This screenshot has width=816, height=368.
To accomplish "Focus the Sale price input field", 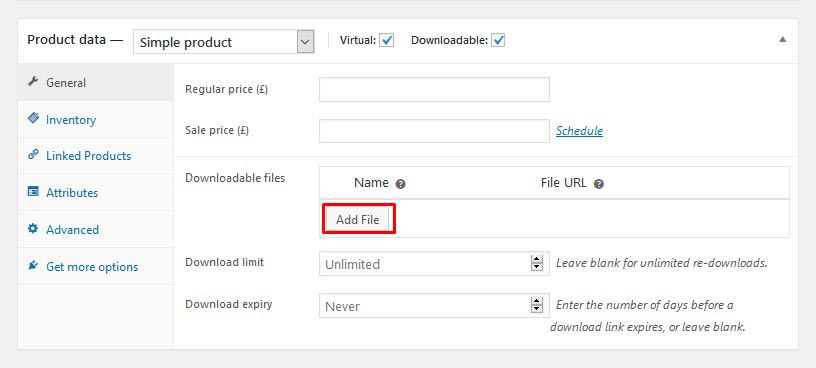I will pyautogui.click(x=434, y=131).
